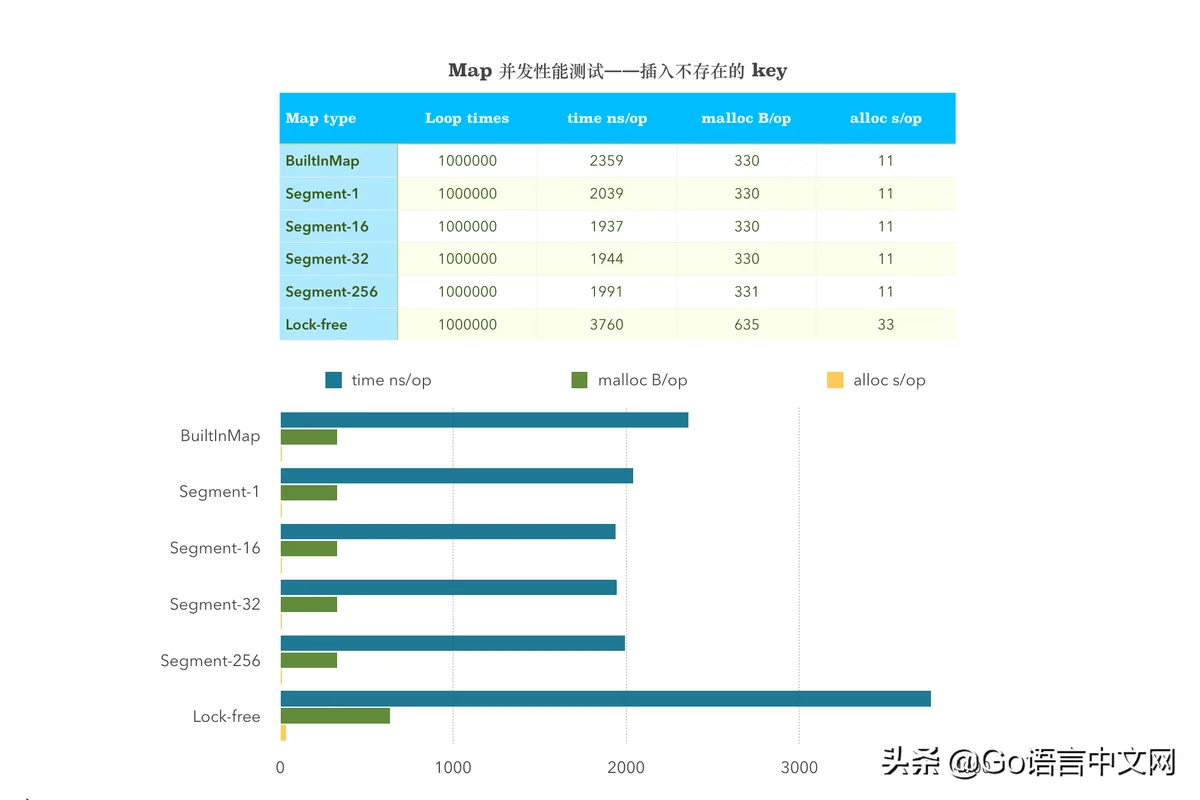This screenshot has height=800, width=1200.
Task: Click loop times "1000000" in BuiltInMap row
Action: pyautogui.click(x=467, y=161)
